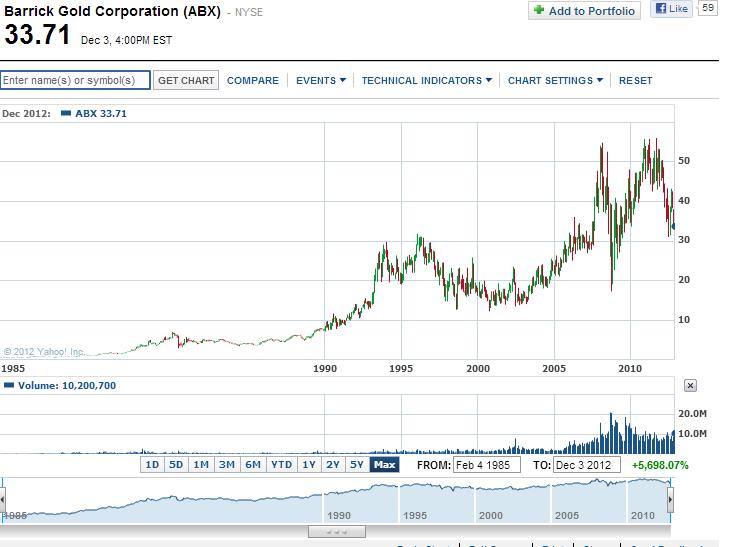Click the Facebook Like button
This screenshot has width=736, height=547.
point(671,9)
